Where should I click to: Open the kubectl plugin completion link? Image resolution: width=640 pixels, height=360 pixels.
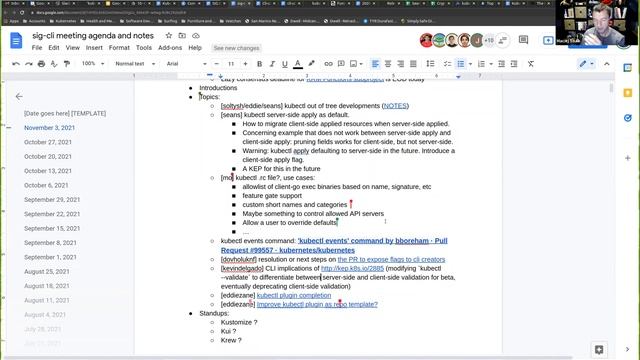tap(294, 295)
